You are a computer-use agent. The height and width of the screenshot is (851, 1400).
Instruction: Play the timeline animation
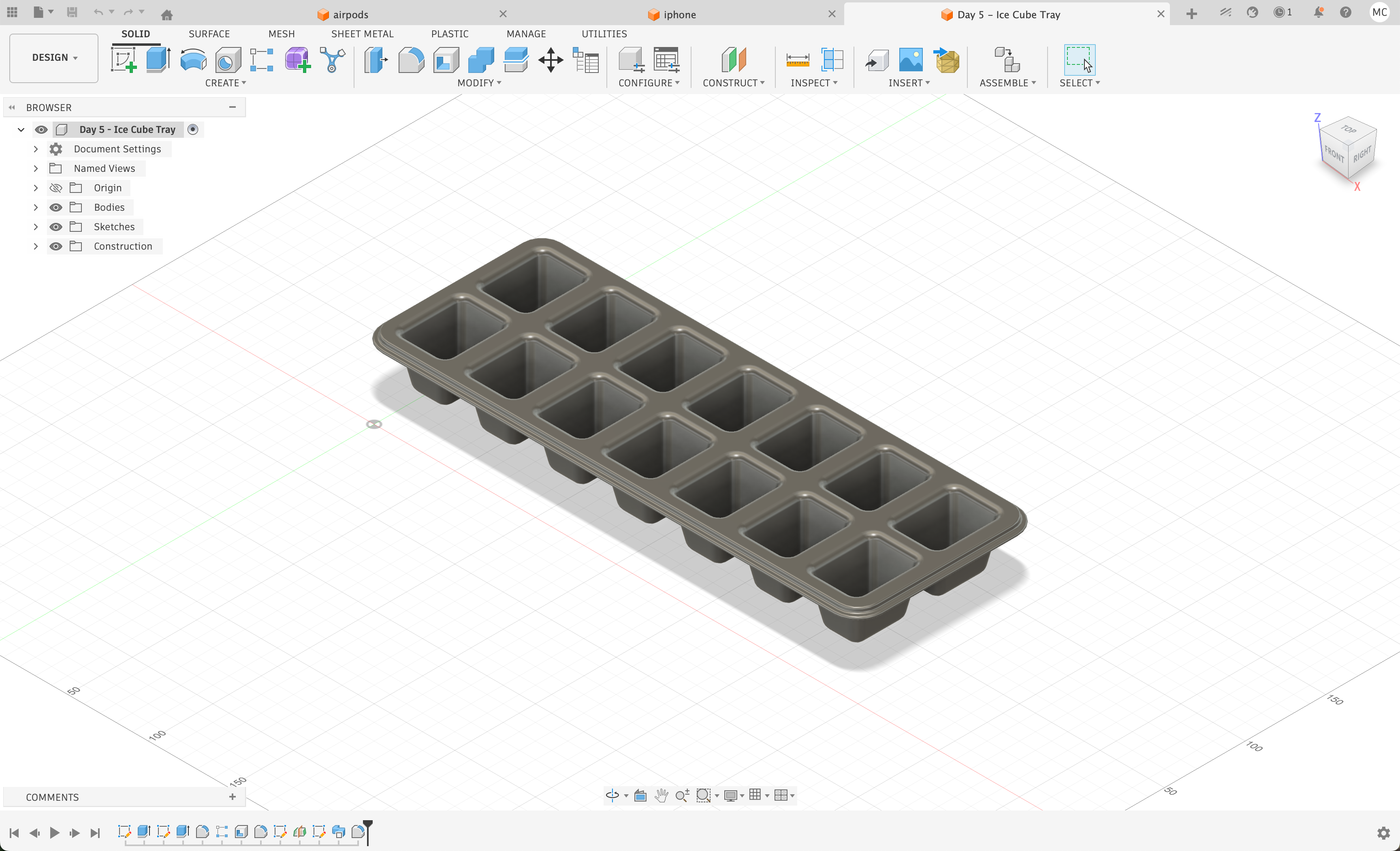55,833
